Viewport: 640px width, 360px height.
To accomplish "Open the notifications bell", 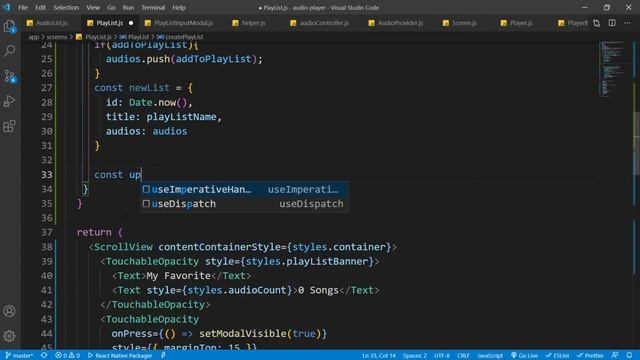I will point(629,356).
